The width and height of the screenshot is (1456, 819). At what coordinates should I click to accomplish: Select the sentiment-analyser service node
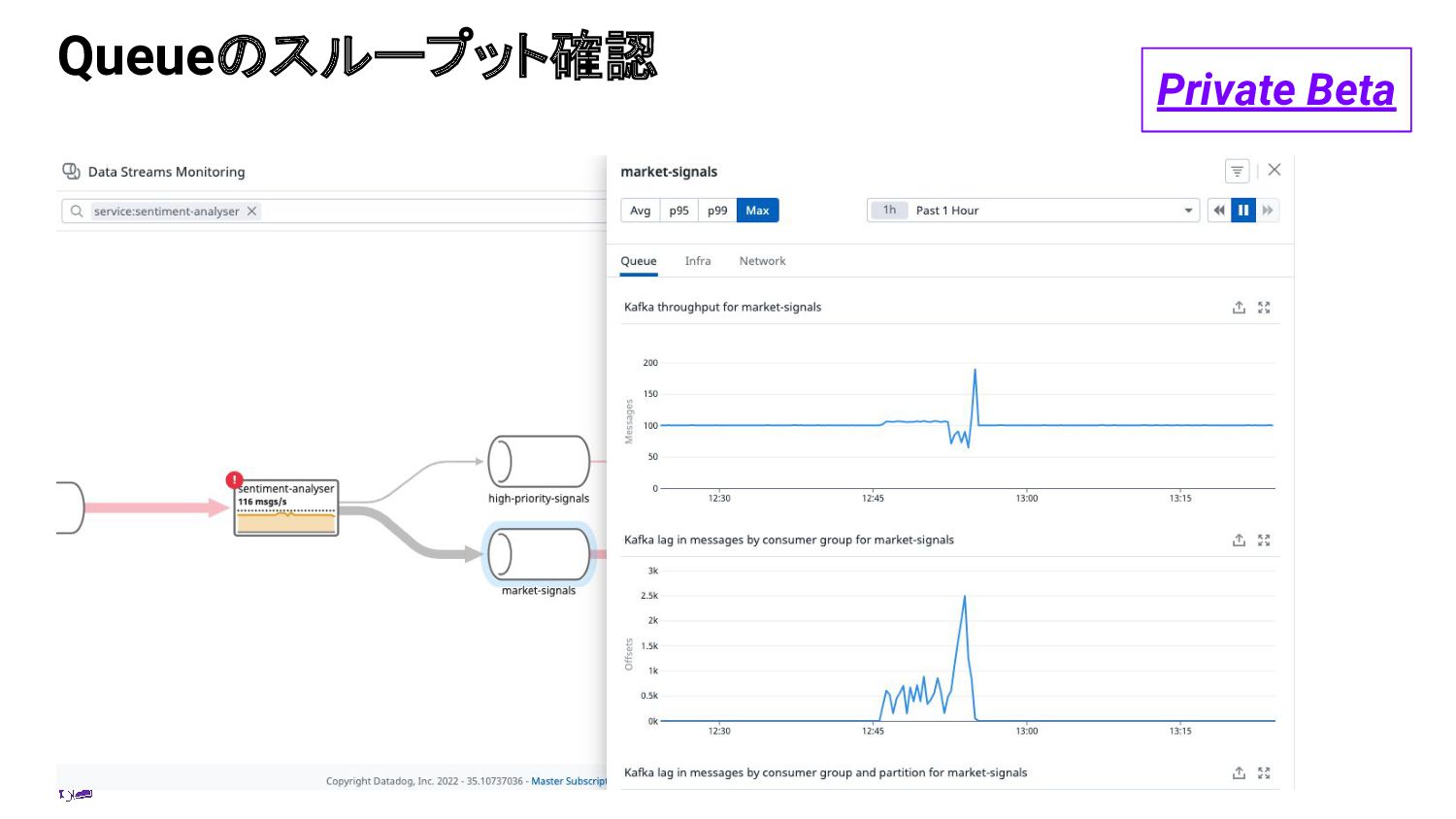pos(286,508)
